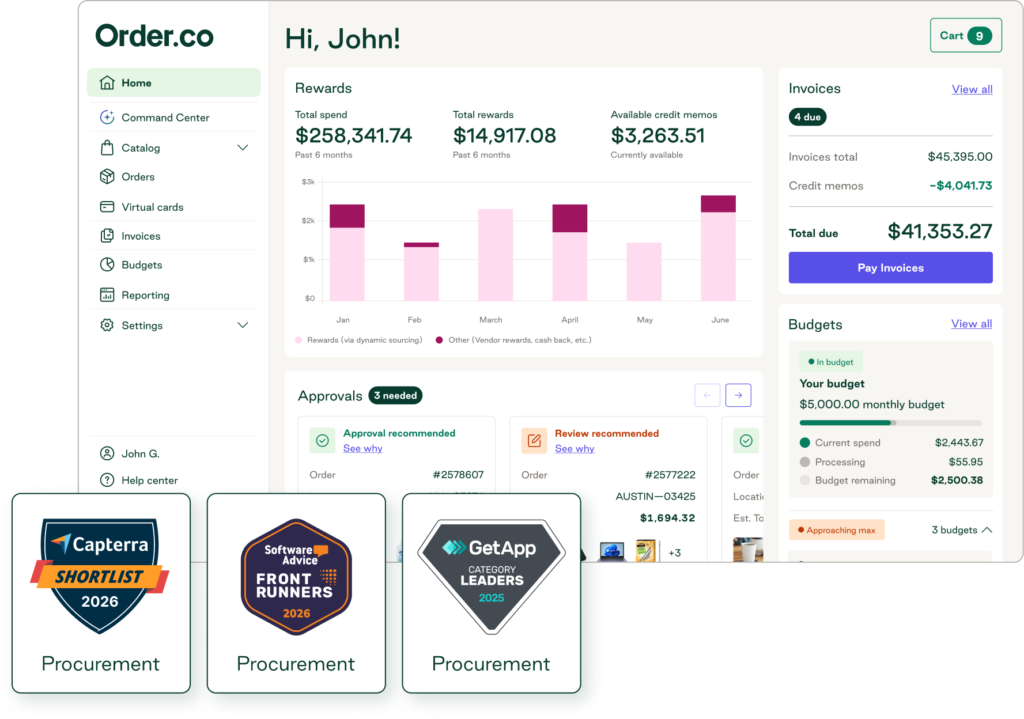Screen dimensions: 1024x719
Task: Click the Virtual cards card icon
Action: coord(107,207)
